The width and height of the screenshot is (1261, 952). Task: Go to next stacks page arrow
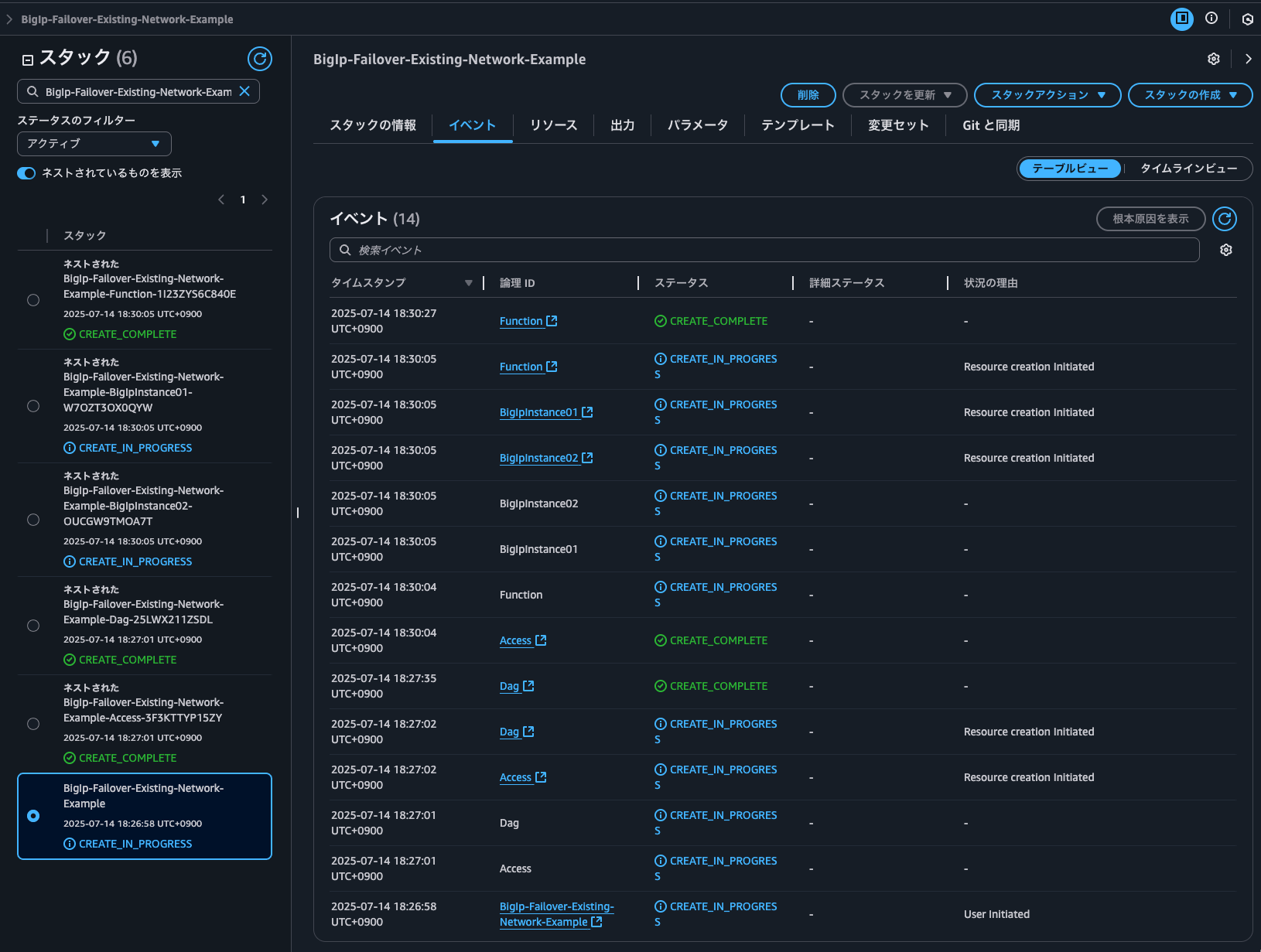[265, 200]
